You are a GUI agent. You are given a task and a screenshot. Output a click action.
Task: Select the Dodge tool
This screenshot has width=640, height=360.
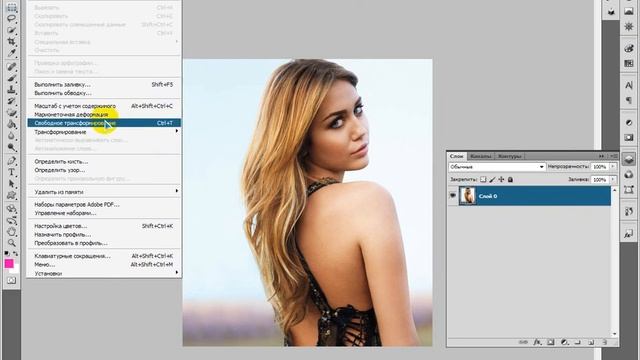(x=12, y=147)
